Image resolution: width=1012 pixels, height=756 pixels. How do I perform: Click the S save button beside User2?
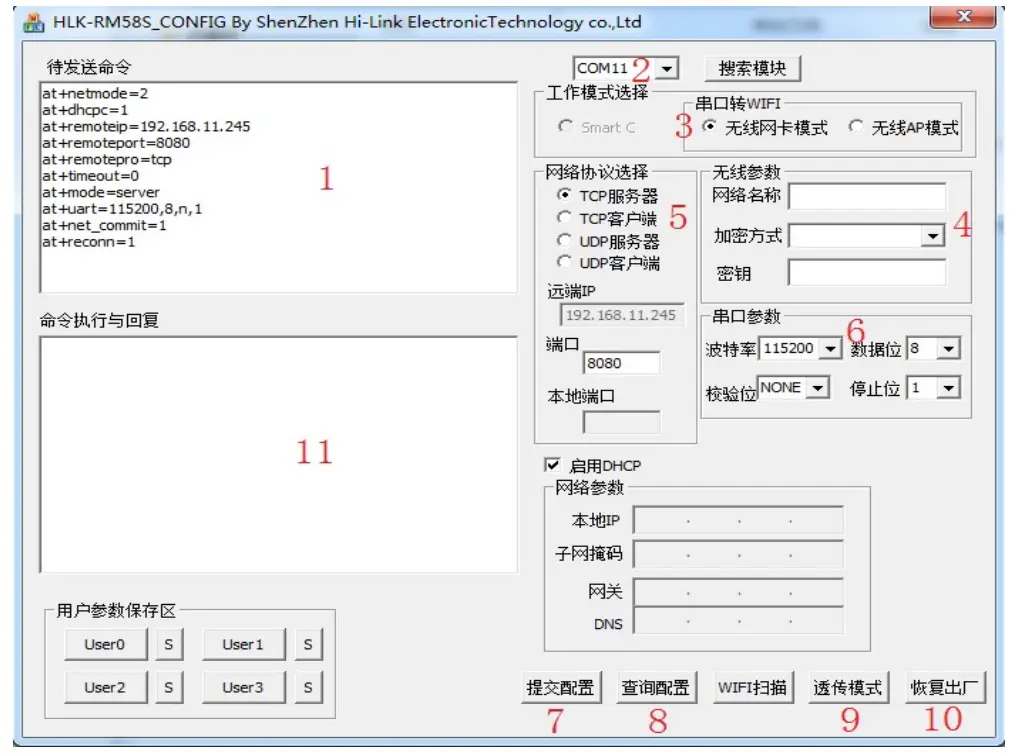[169, 688]
